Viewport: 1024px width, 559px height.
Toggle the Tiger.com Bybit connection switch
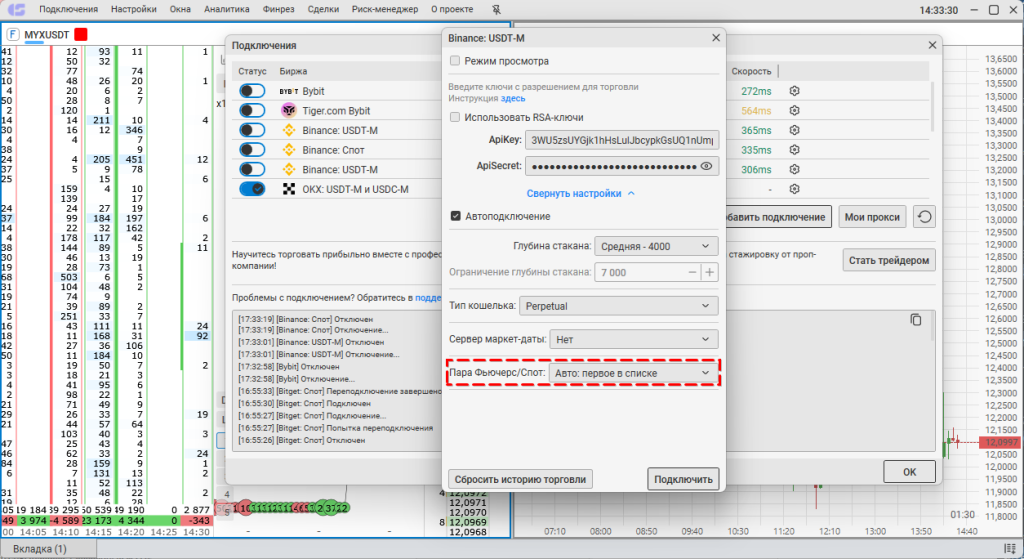(x=253, y=111)
